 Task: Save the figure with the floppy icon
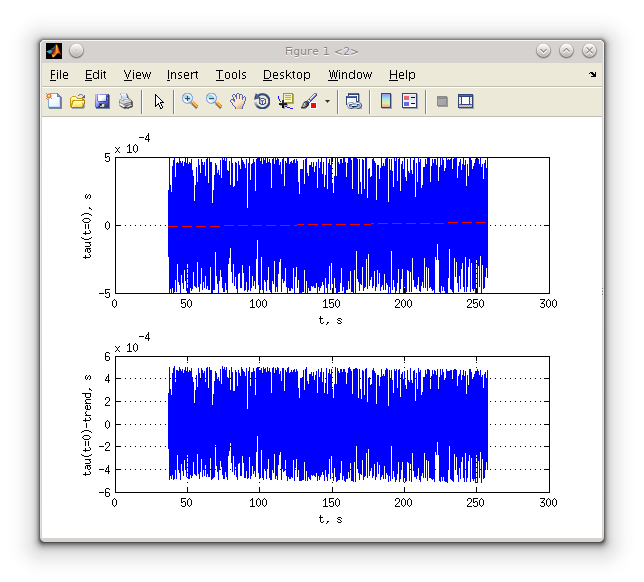coord(101,101)
